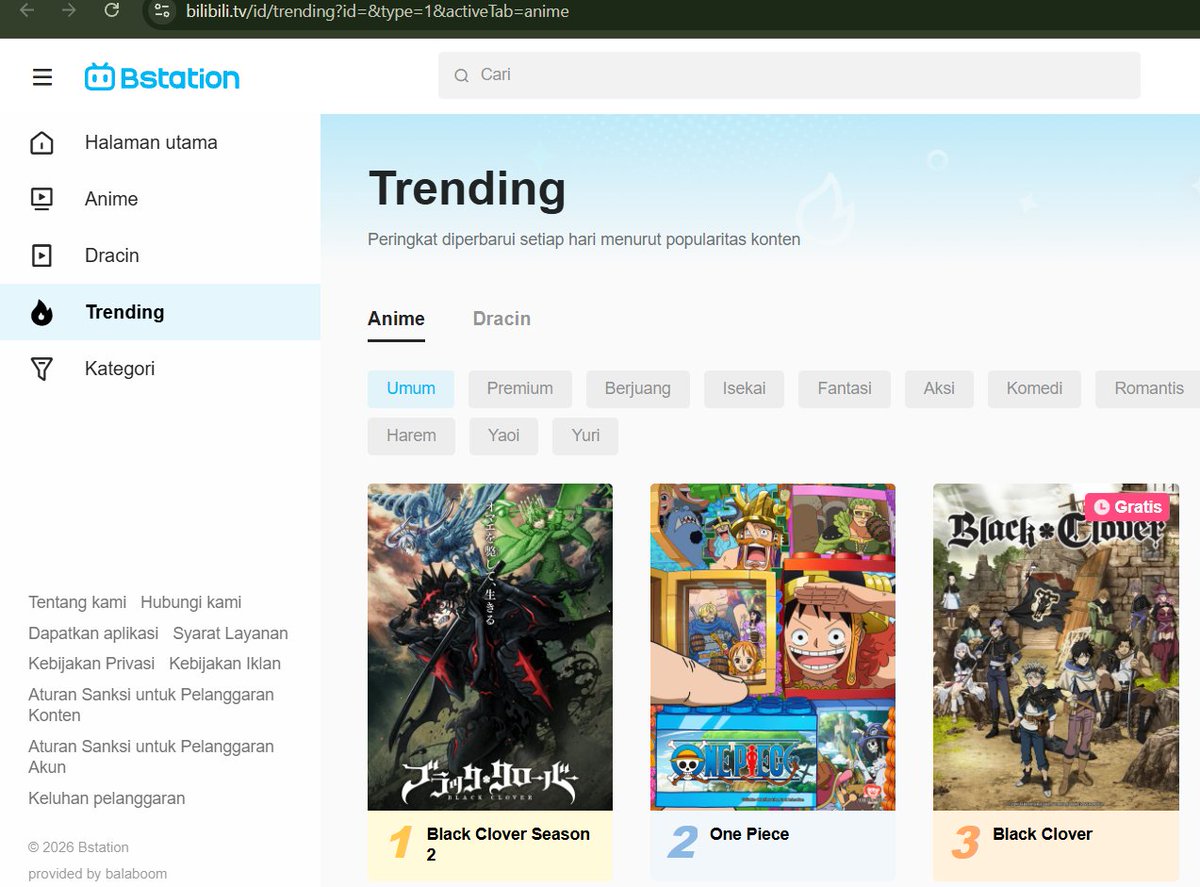Click the Tentang kami link

[77, 602]
